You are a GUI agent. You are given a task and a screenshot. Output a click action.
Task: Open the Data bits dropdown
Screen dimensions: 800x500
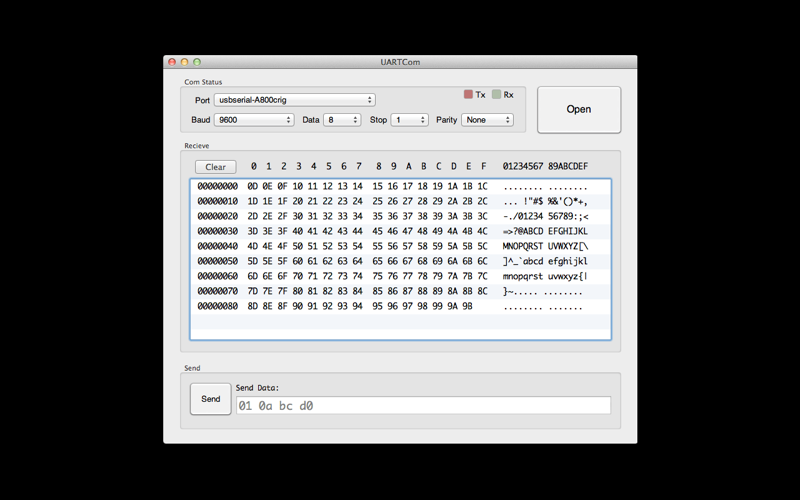pyautogui.click(x=342, y=120)
